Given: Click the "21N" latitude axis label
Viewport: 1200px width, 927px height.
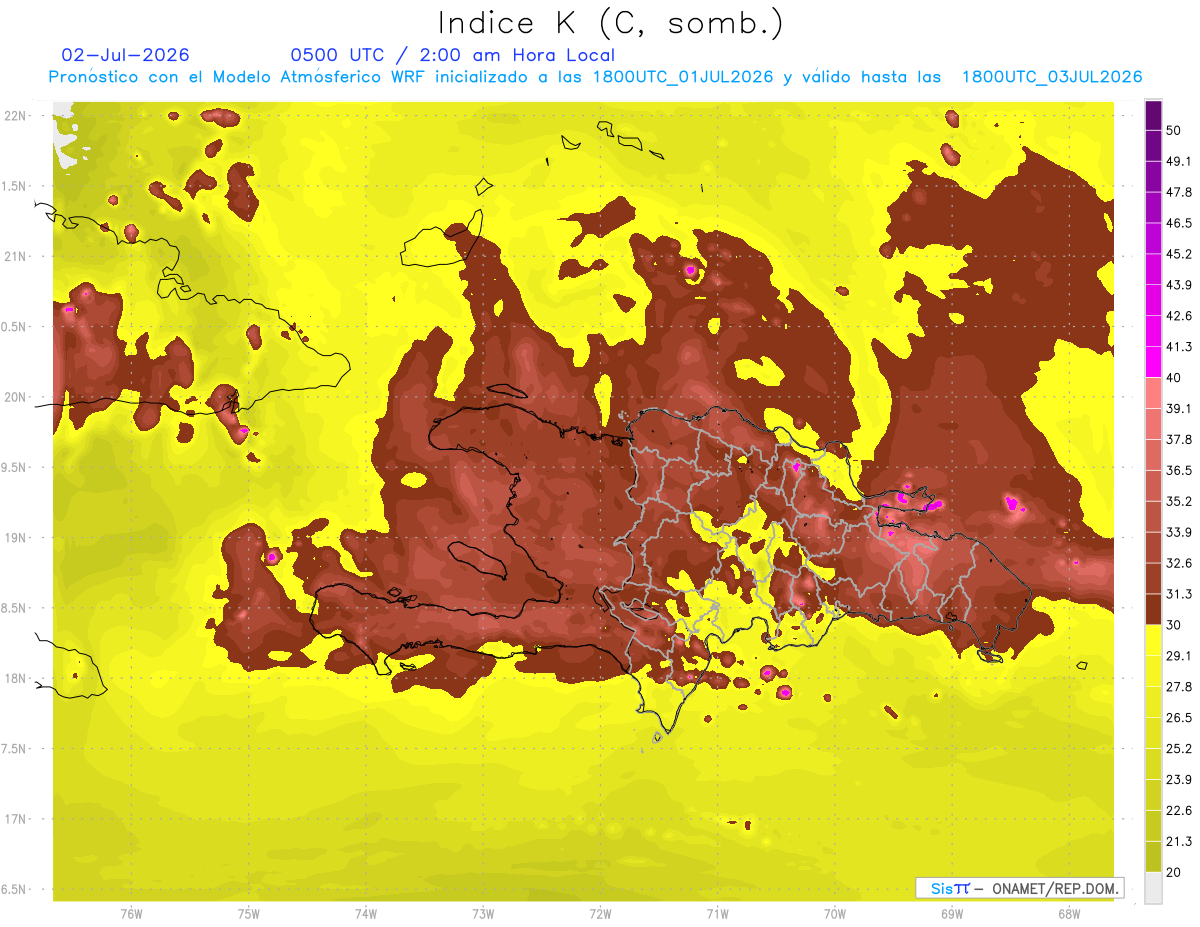Looking at the screenshot, I should 16,257.
